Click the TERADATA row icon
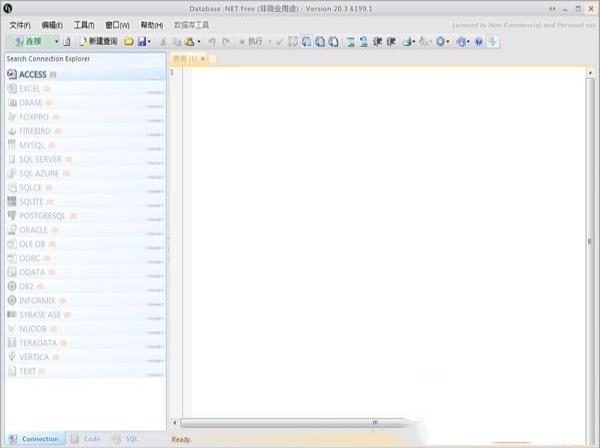 tap(12, 342)
